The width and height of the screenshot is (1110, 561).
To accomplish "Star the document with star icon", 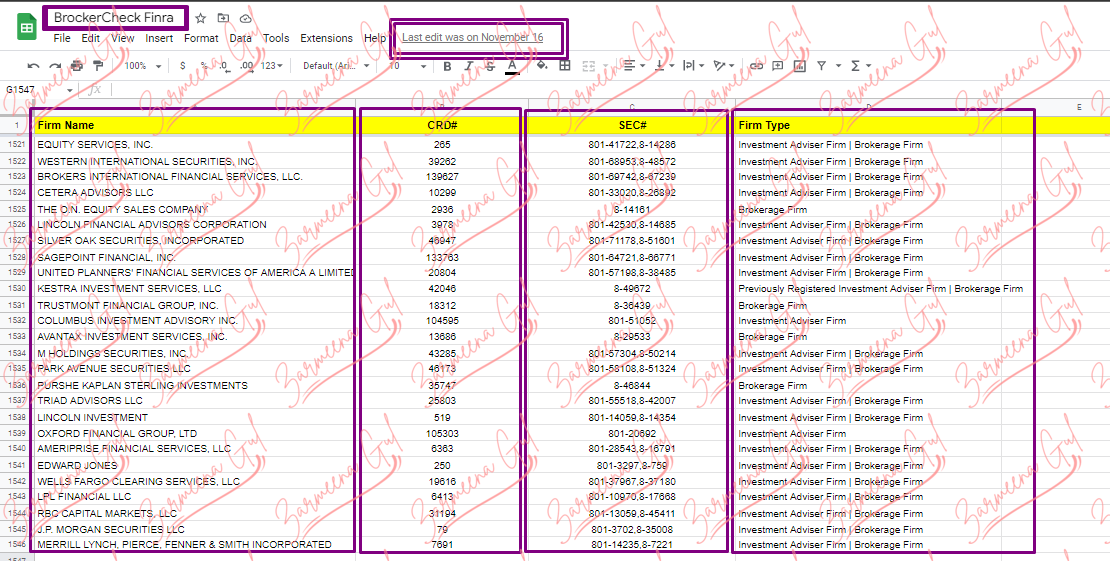I will click(x=200, y=18).
